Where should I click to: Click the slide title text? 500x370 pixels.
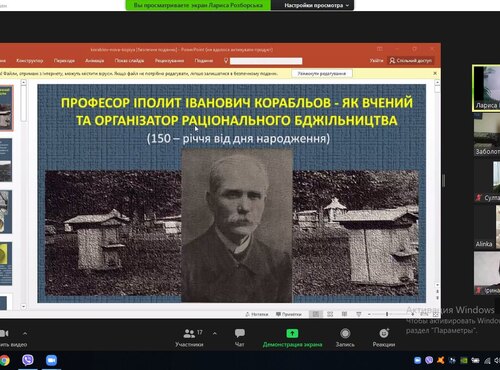point(237,112)
